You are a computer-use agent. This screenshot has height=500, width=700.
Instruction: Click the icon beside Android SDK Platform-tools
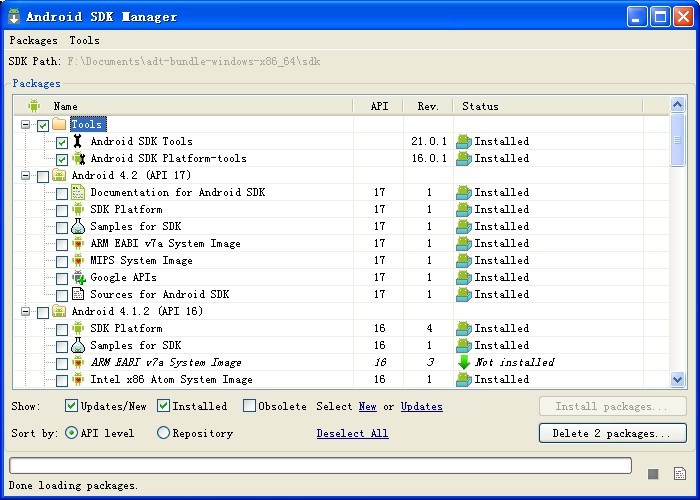(x=79, y=158)
